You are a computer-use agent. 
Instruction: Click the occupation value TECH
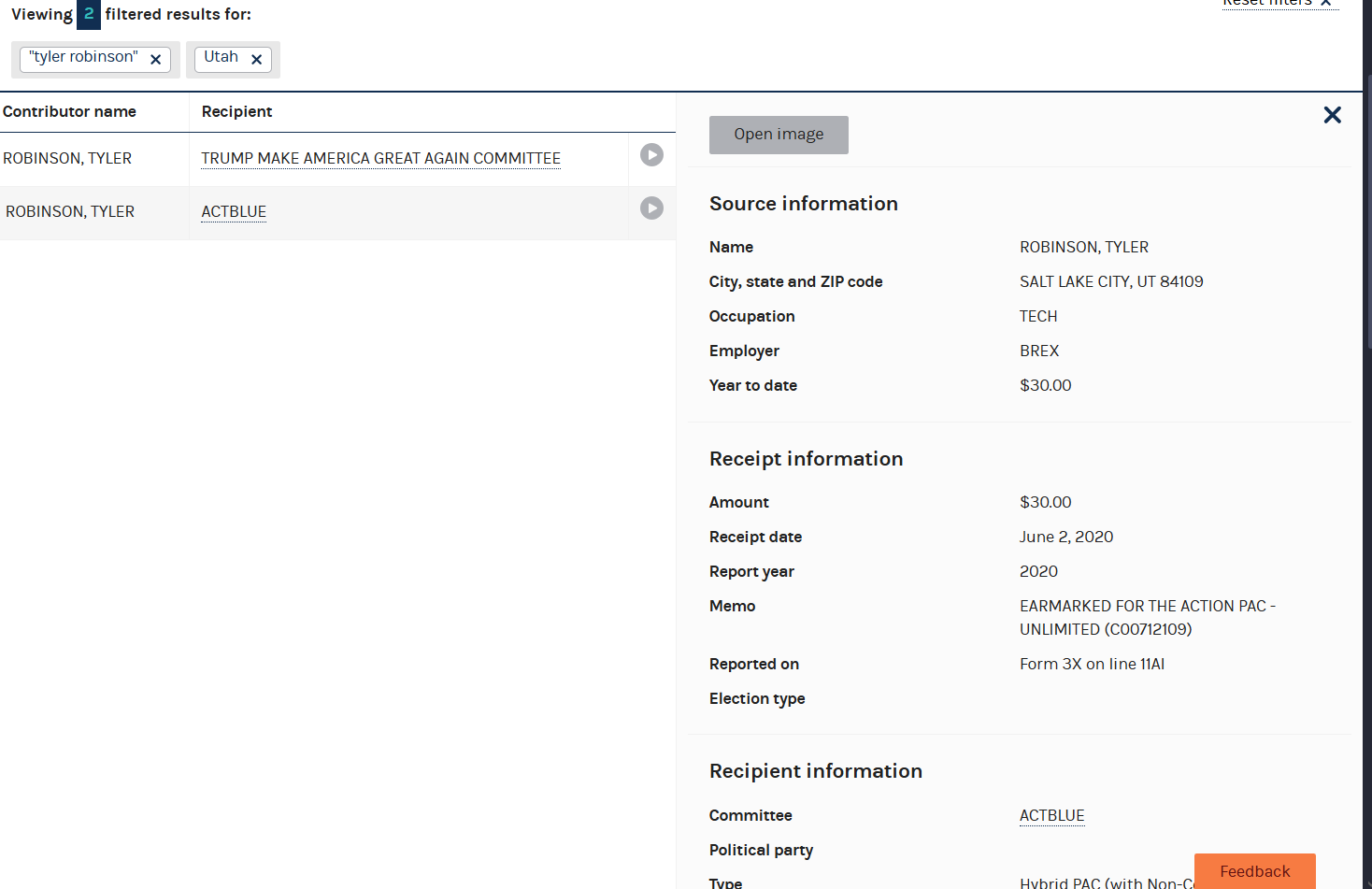[1038, 317]
